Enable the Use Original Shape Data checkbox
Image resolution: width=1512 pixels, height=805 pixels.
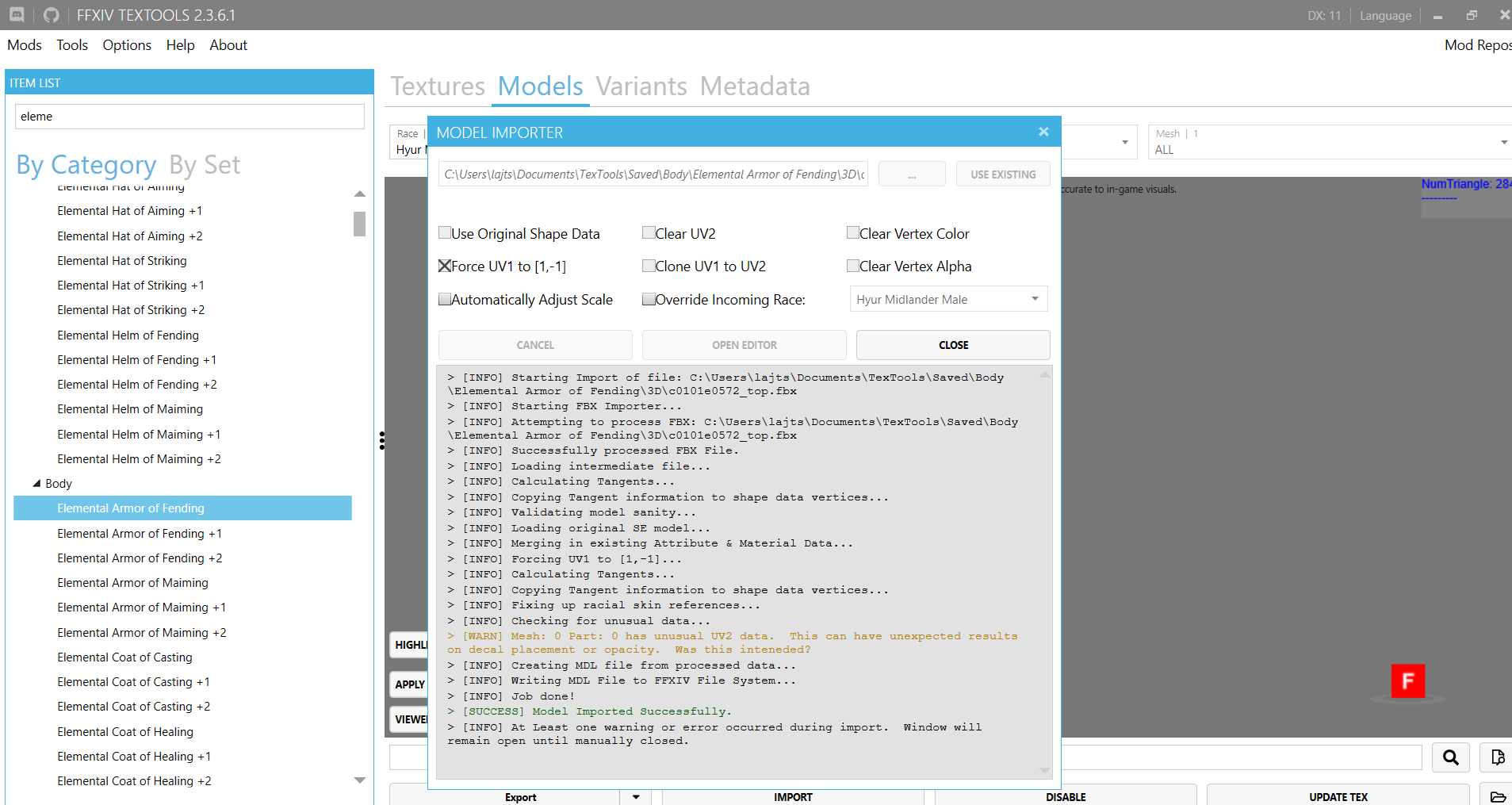(x=445, y=232)
